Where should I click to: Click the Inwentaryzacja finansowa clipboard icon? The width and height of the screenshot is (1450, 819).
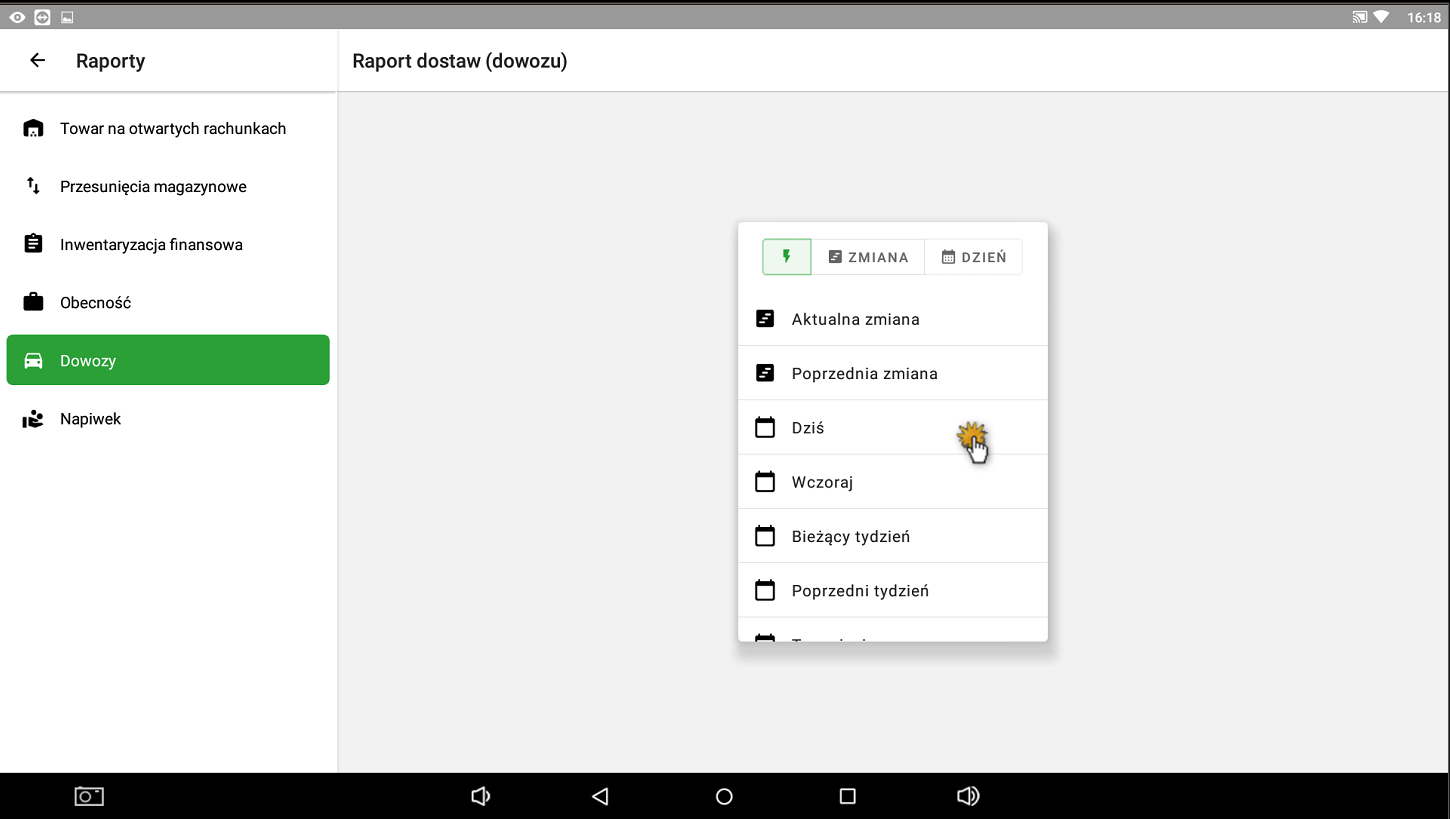[33, 244]
